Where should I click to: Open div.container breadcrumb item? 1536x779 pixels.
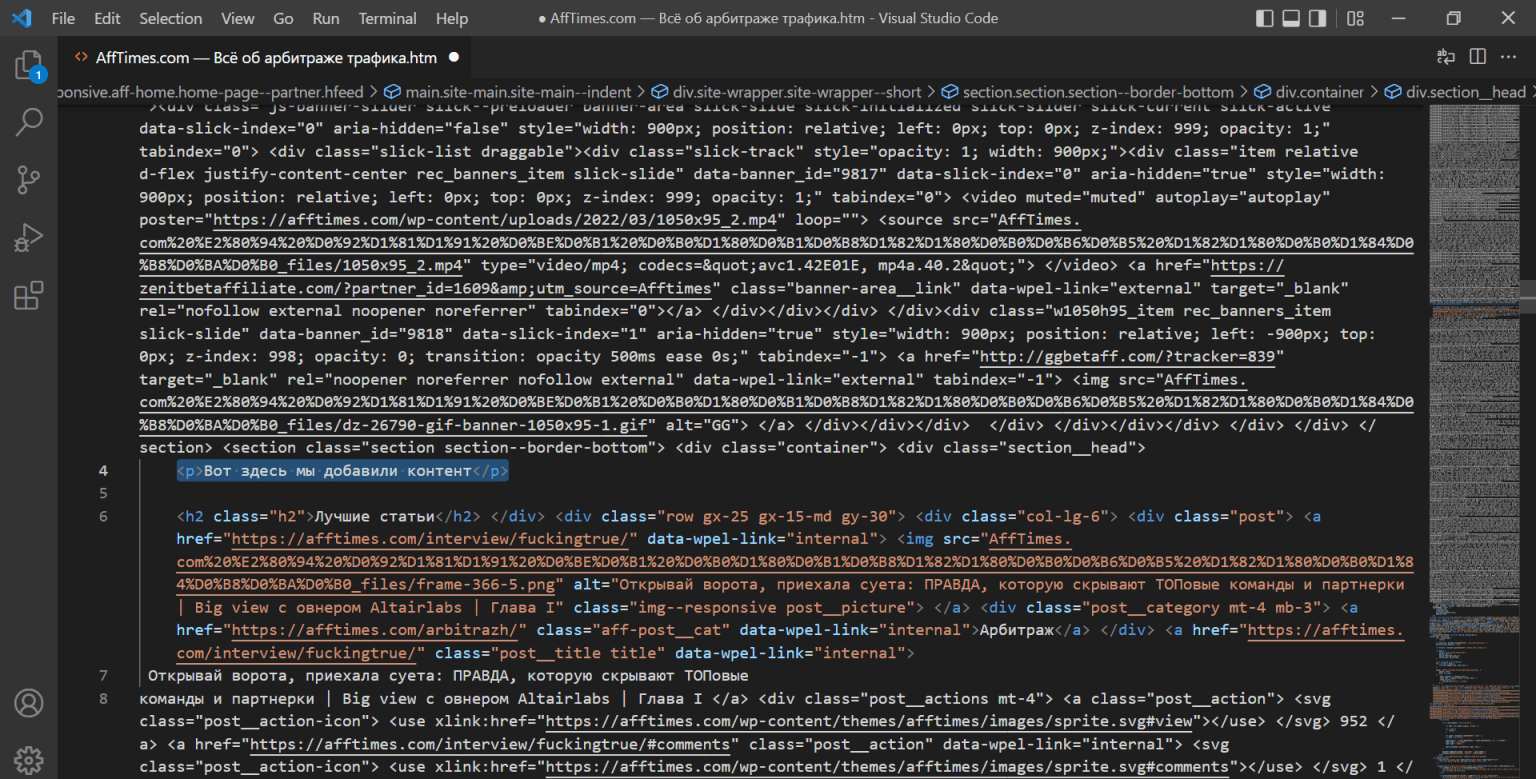tap(1309, 92)
